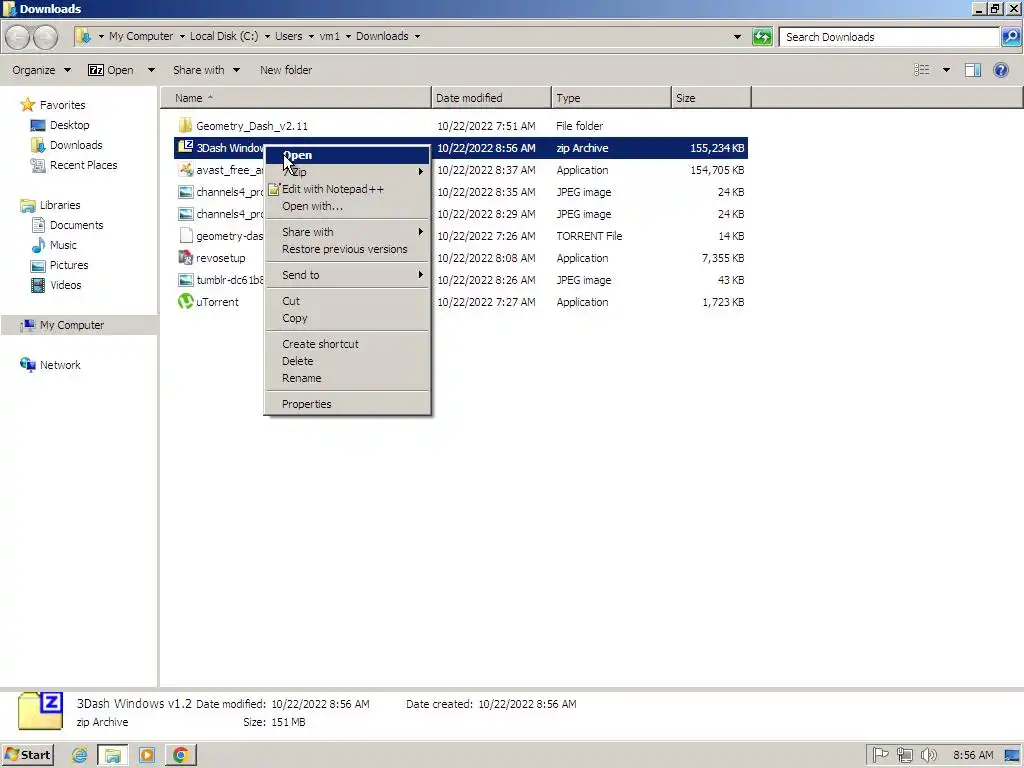
Task: Click the system clock showing 8:56 AM
Action: 973,755
